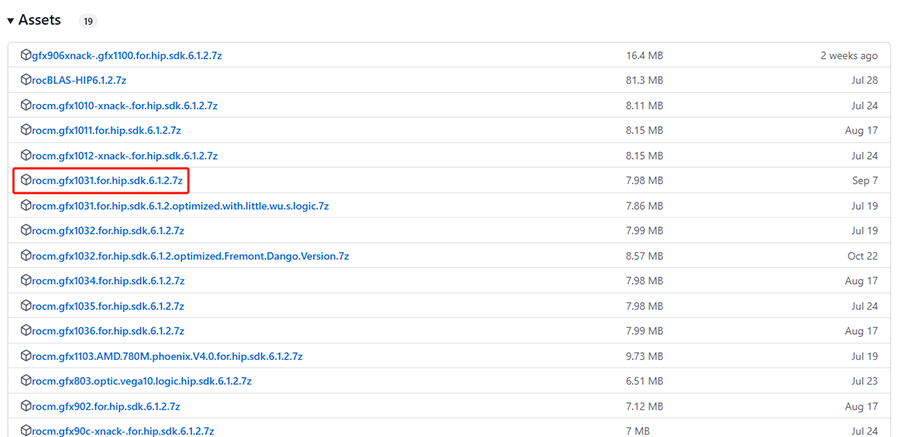Download rocm.gfx1035.for.hip.sdk.6.1.2.7z
This screenshot has height=437, width=900.
[108, 306]
